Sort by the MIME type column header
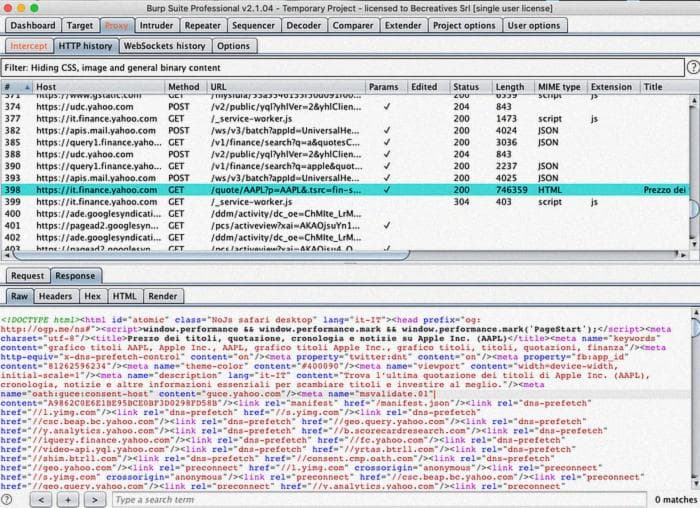This screenshot has height=508, width=700. (x=560, y=87)
